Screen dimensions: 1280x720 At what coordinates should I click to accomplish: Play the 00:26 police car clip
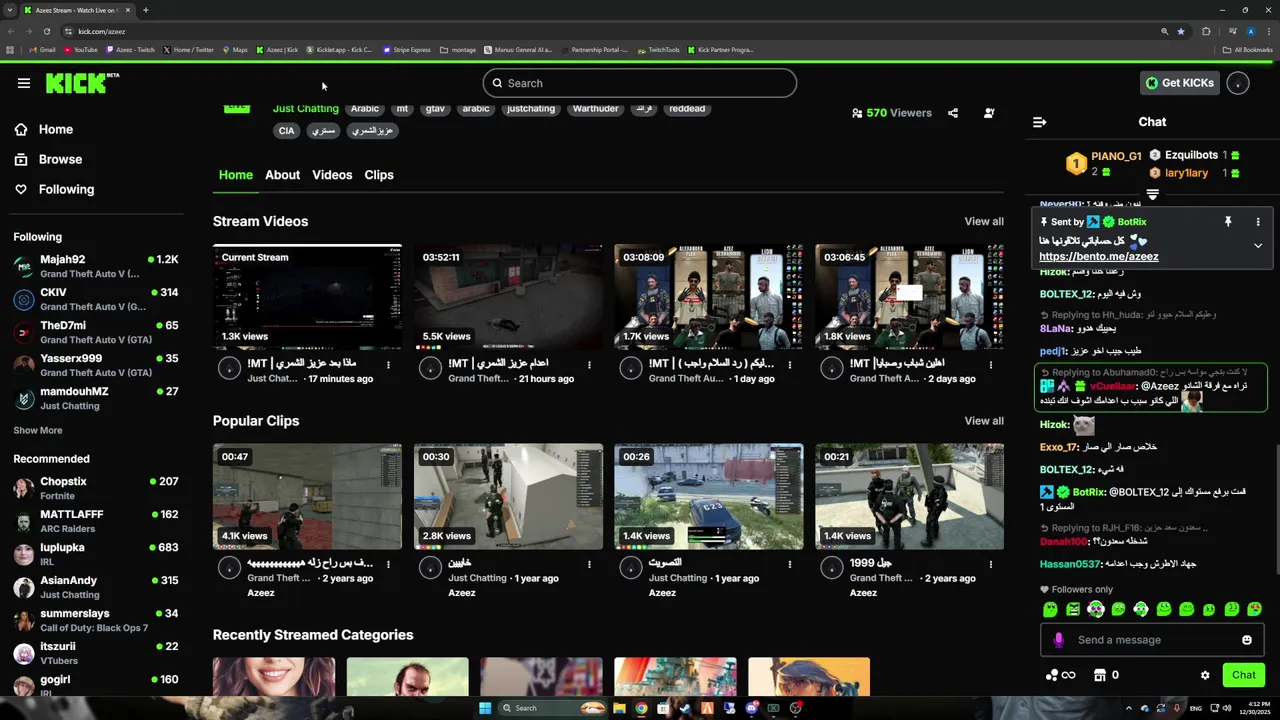tap(709, 497)
